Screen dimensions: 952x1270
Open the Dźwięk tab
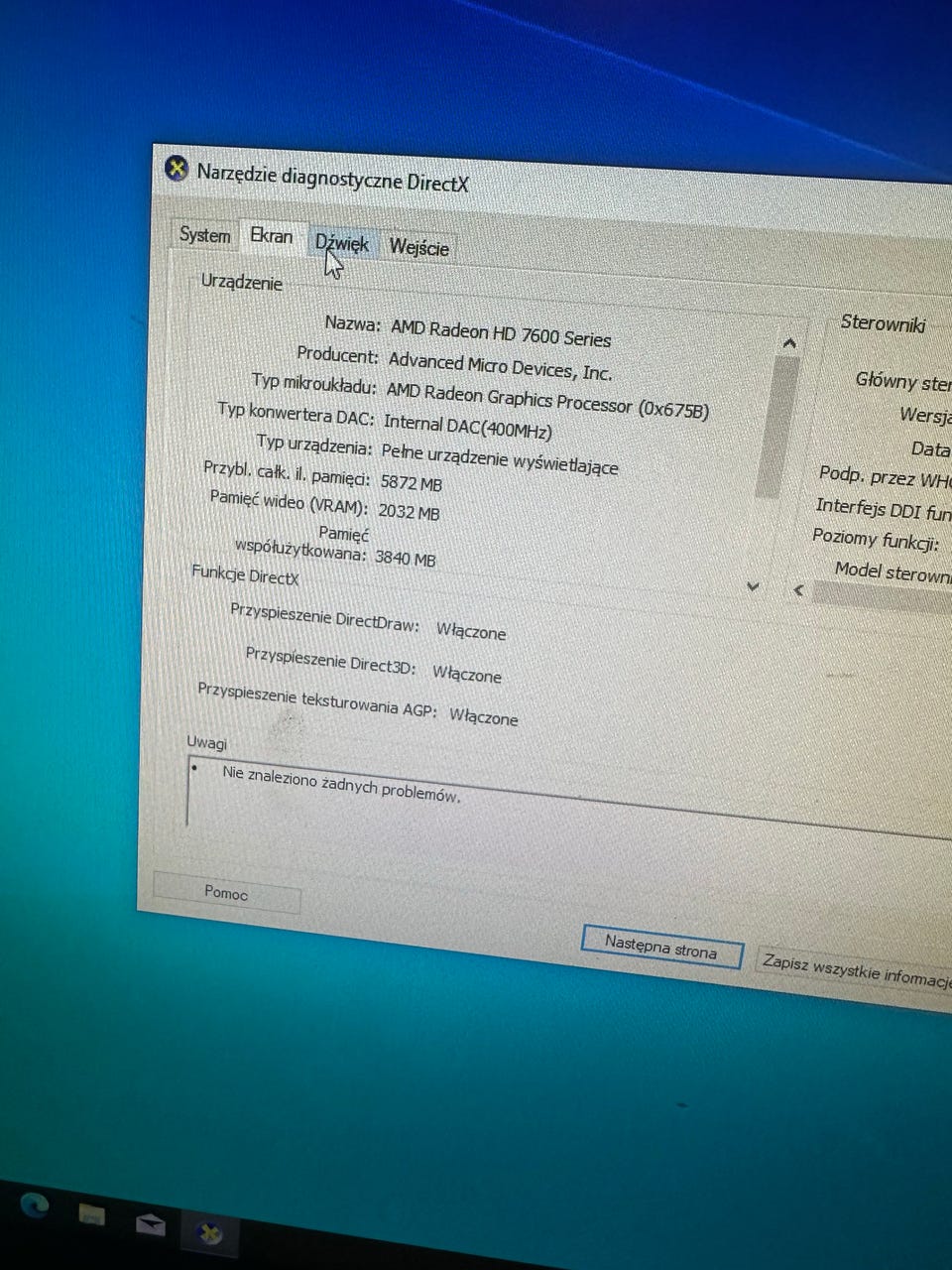pyautogui.click(x=341, y=243)
